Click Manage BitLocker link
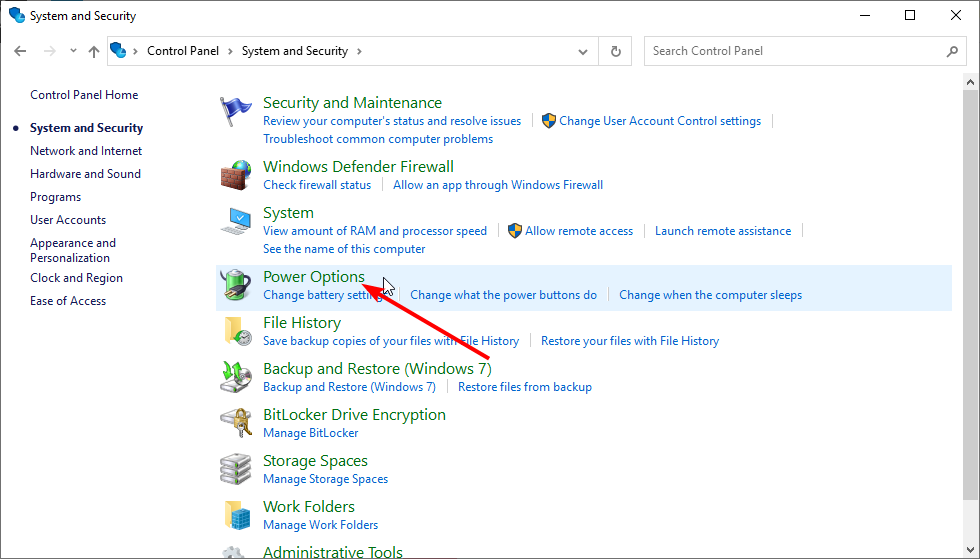 pyautogui.click(x=311, y=433)
